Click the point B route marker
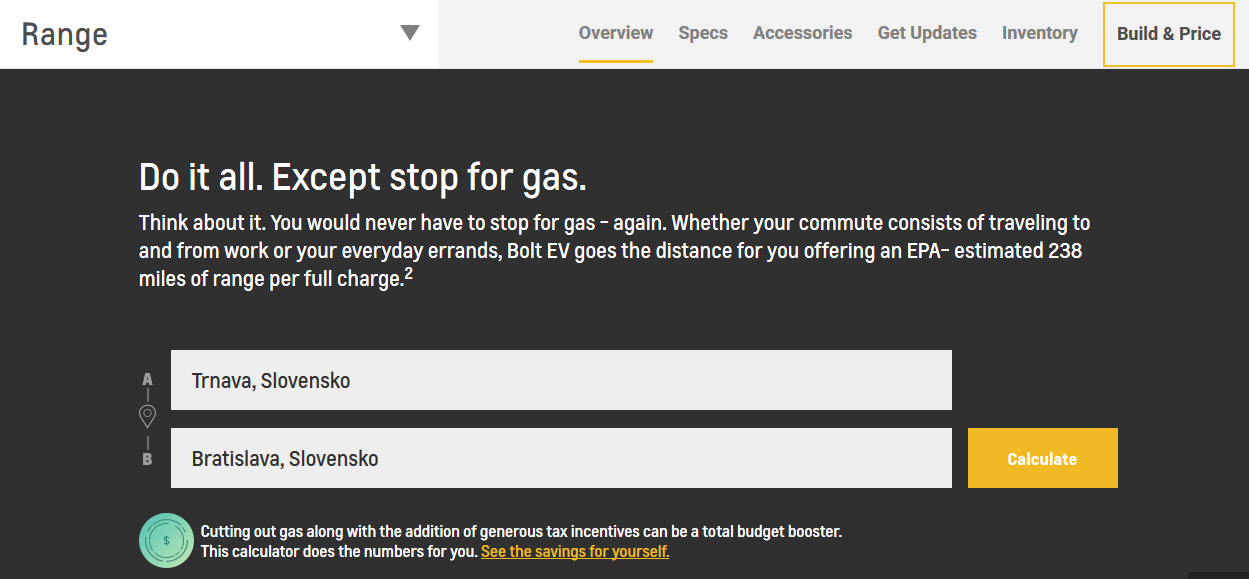Viewport: 1249px width, 579px height. tap(147, 459)
